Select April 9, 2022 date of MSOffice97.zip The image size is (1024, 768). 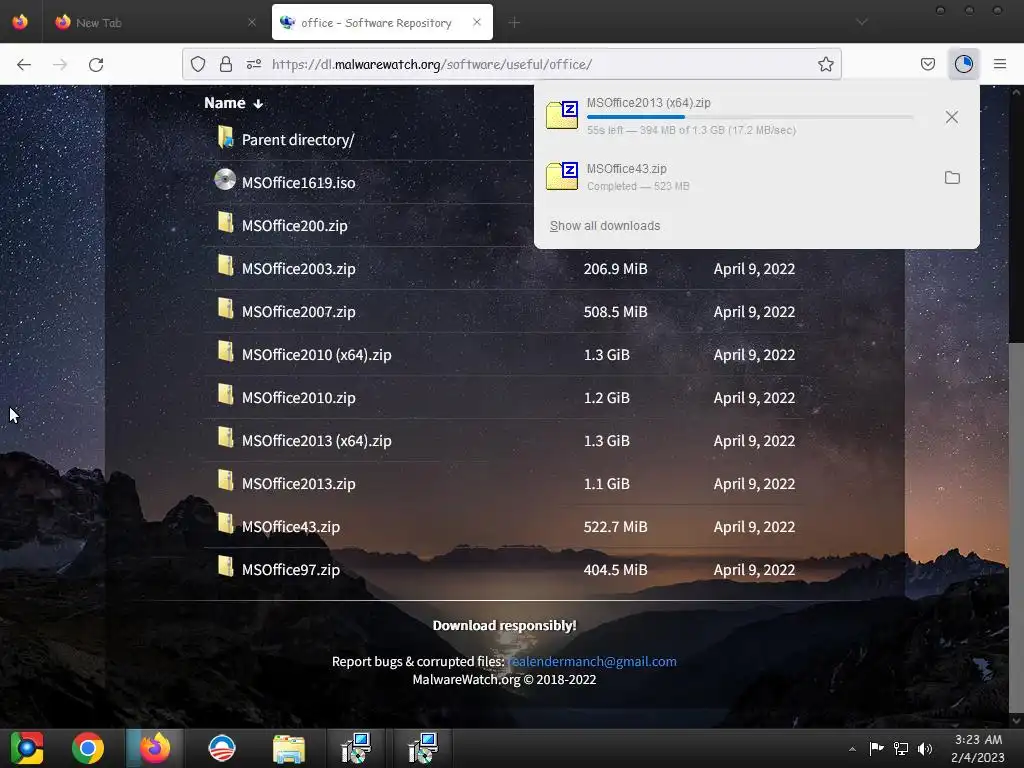754,570
